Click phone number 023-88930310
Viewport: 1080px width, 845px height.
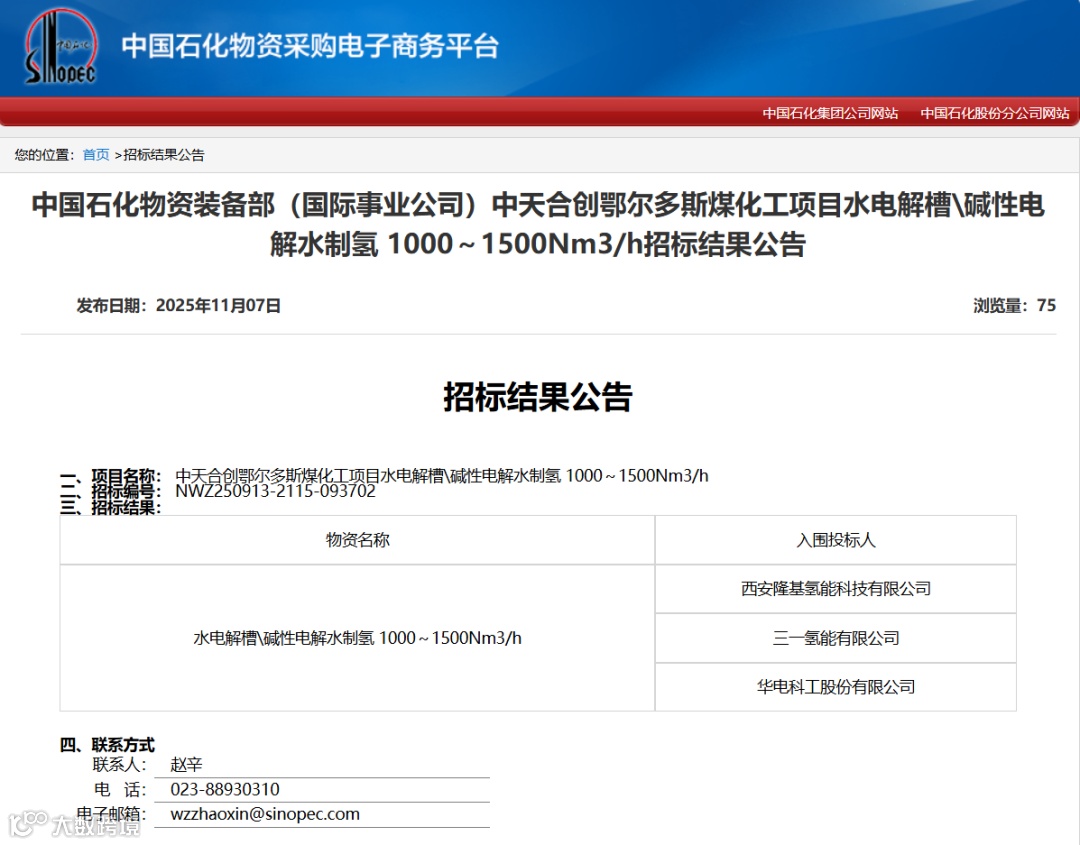coord(225,789)
